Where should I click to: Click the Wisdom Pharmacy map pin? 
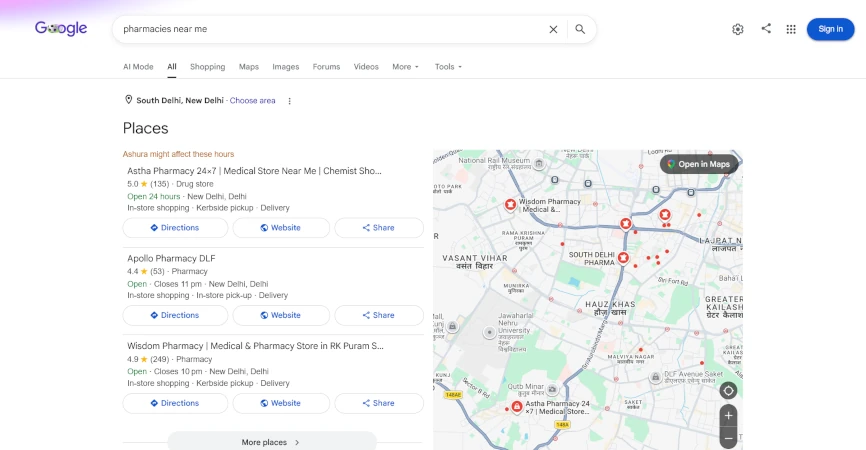510,205
